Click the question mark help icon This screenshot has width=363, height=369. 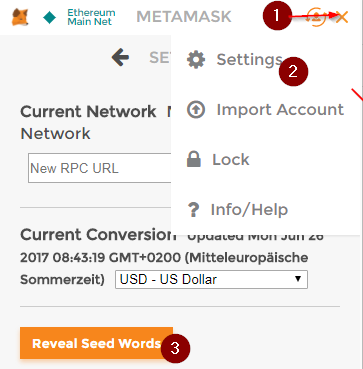point(193,210)
